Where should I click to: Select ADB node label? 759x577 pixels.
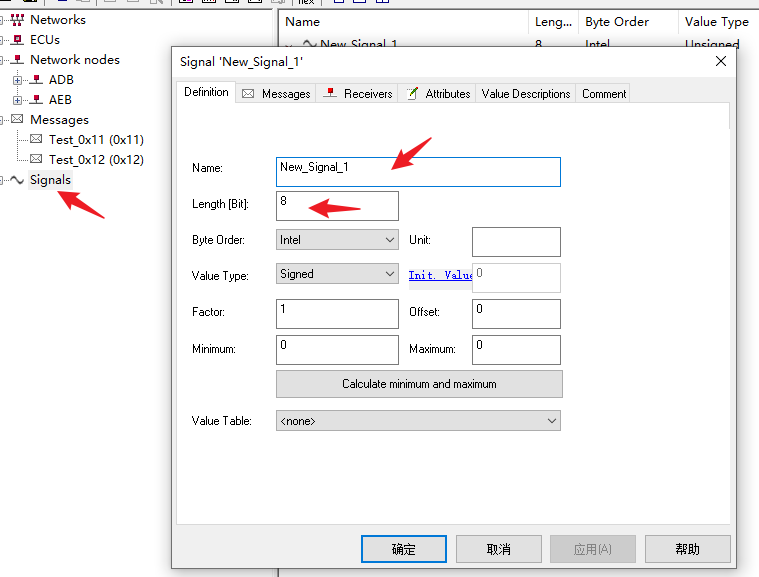click(61, 79)
